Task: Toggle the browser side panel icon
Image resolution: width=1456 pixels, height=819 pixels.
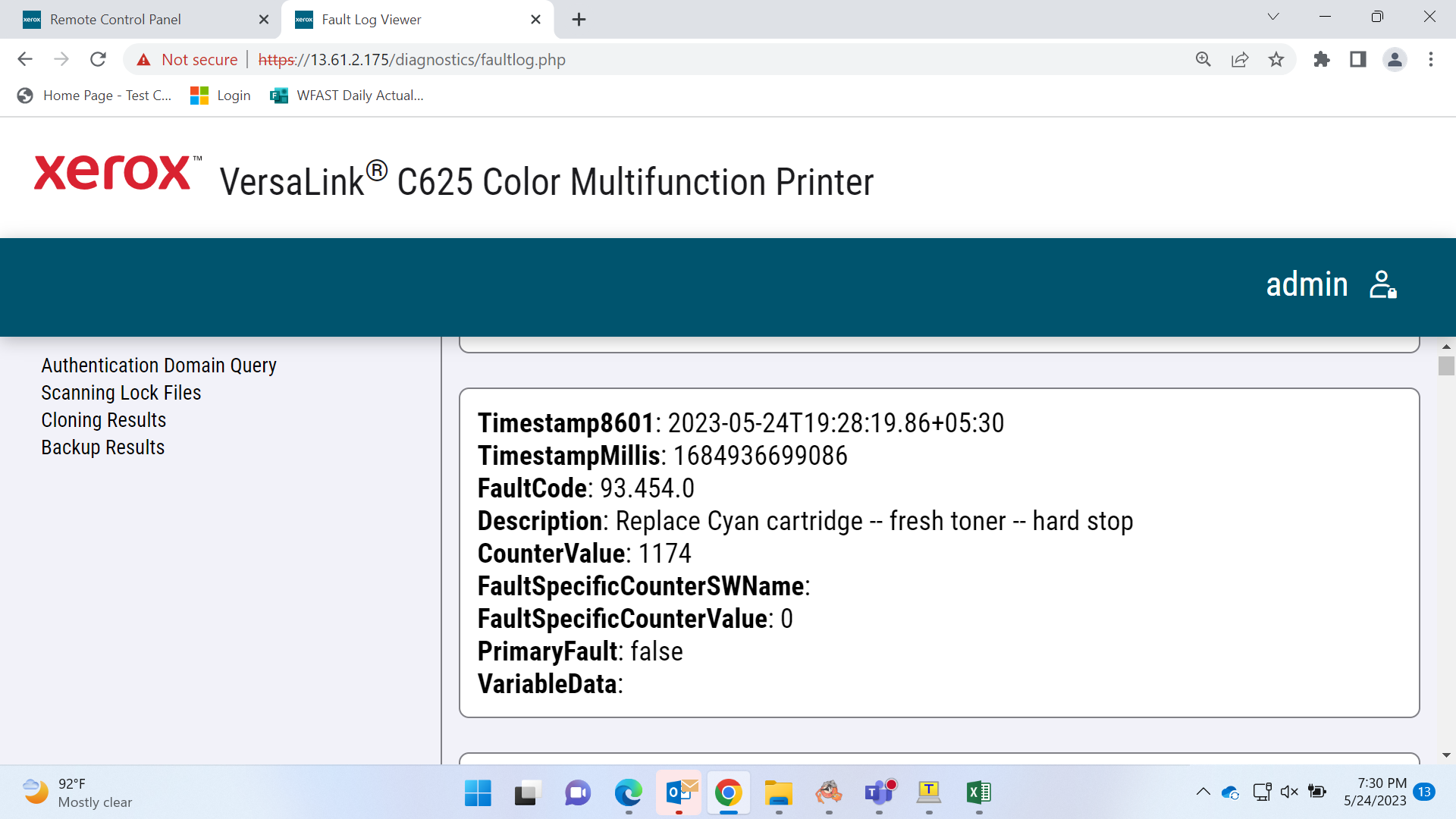Action: tap(1358, 59)
